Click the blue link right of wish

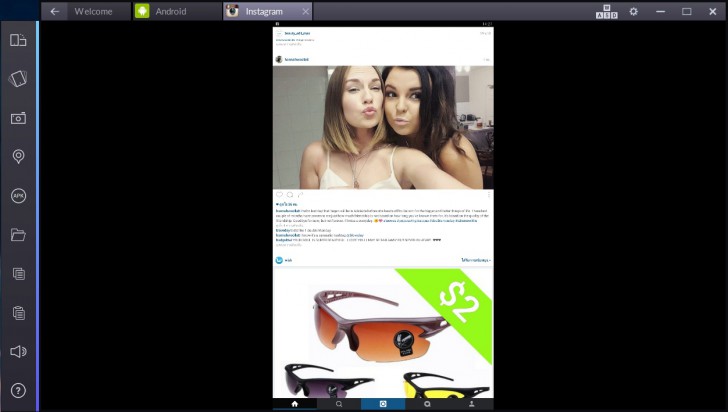(x=476, y=260)
